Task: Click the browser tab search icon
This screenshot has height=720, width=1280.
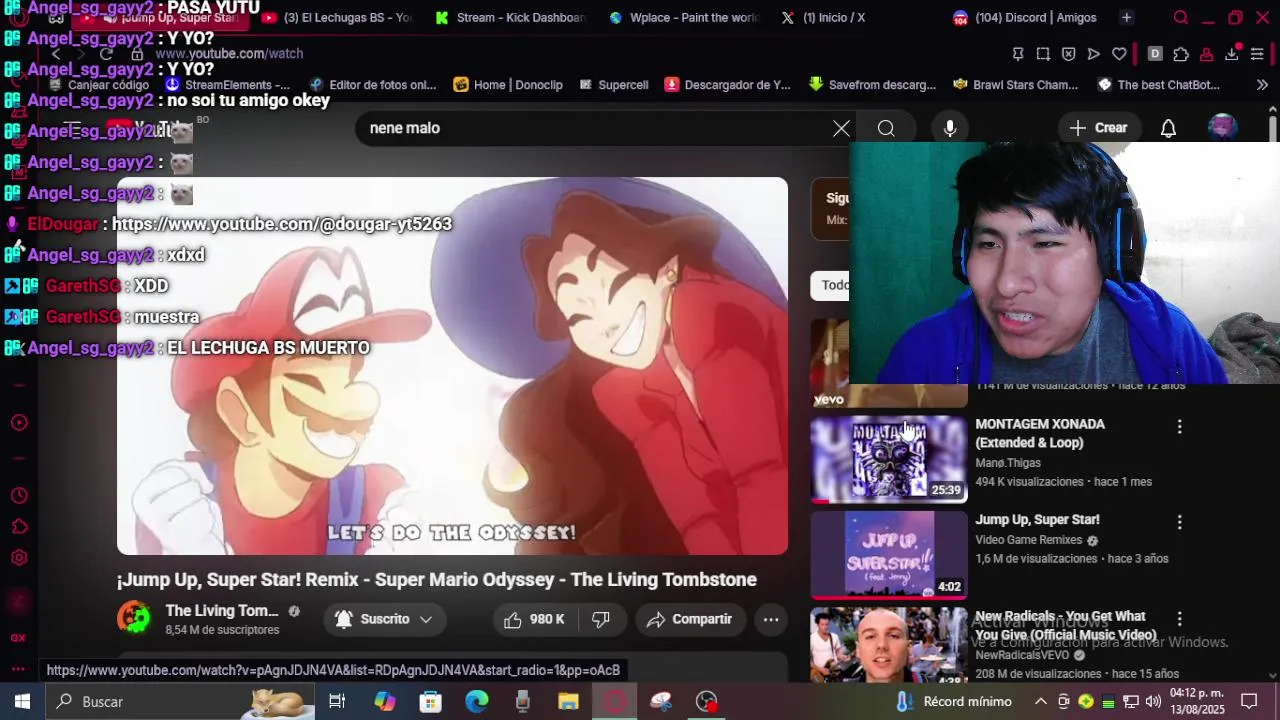Action: (1181, 18)
